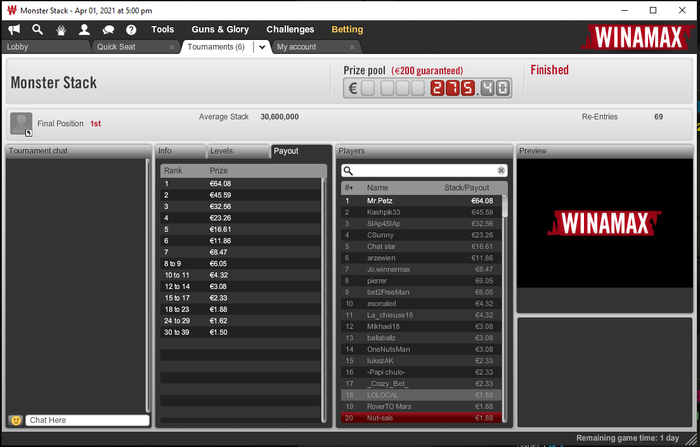The width and height of the screenshot is (700, 447).
Task: Click the Rank column header
Action: pos(173,171)
